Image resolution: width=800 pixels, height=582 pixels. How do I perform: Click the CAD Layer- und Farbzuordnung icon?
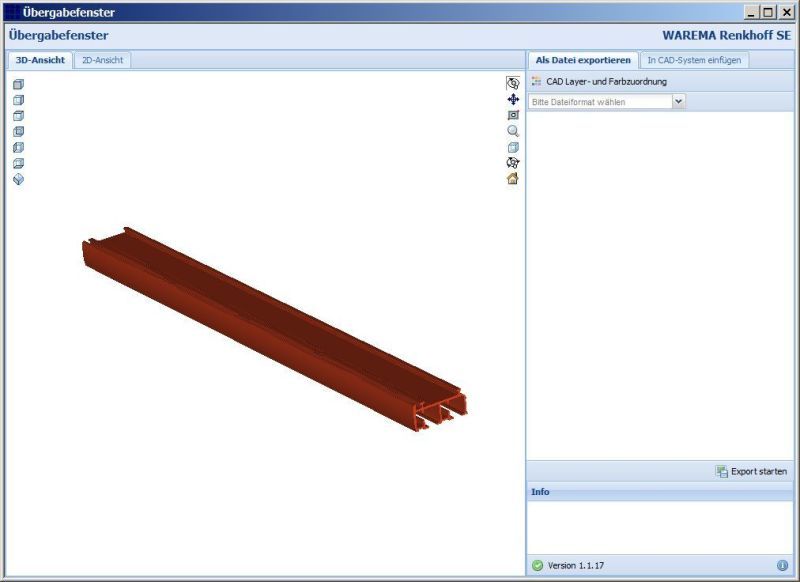coord(536,81)
